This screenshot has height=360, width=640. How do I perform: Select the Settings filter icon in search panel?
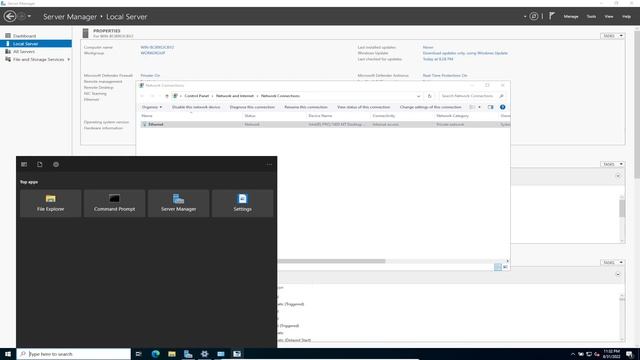(56, 164)
